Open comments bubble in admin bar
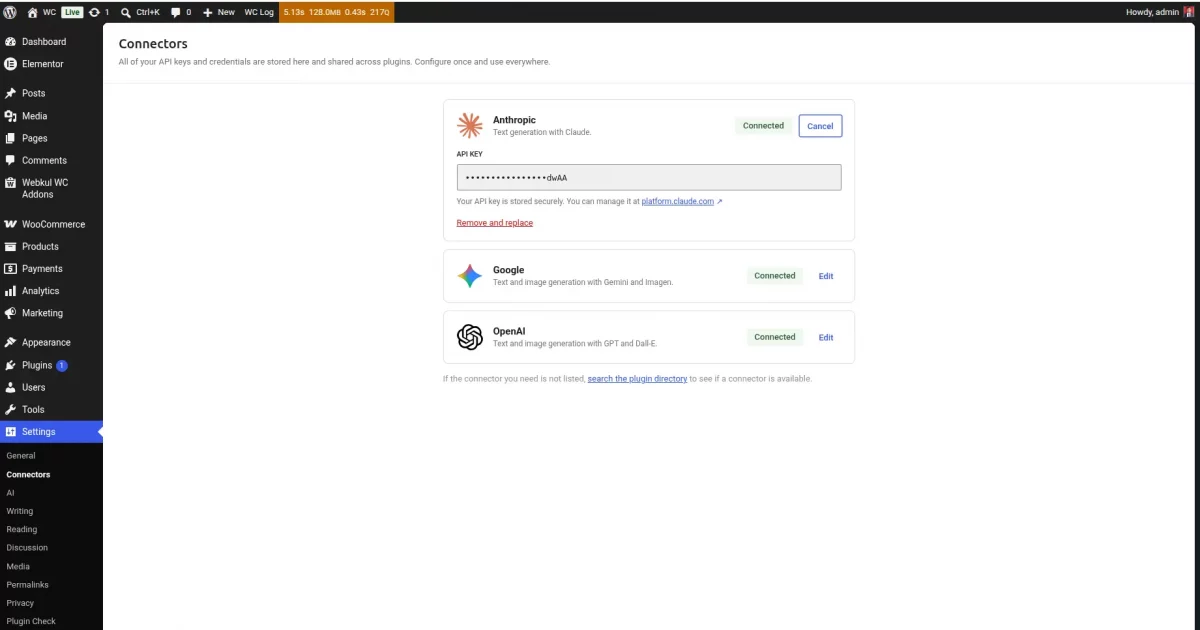This screenshot has width=1200, height=630. [181, 12]
